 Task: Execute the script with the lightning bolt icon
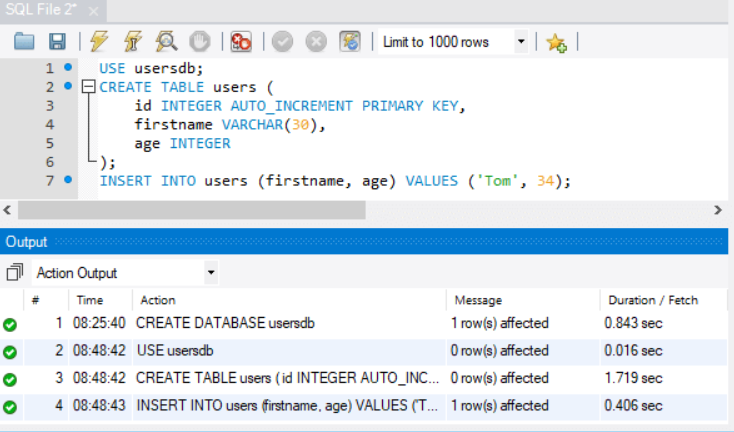coord(99,42)
